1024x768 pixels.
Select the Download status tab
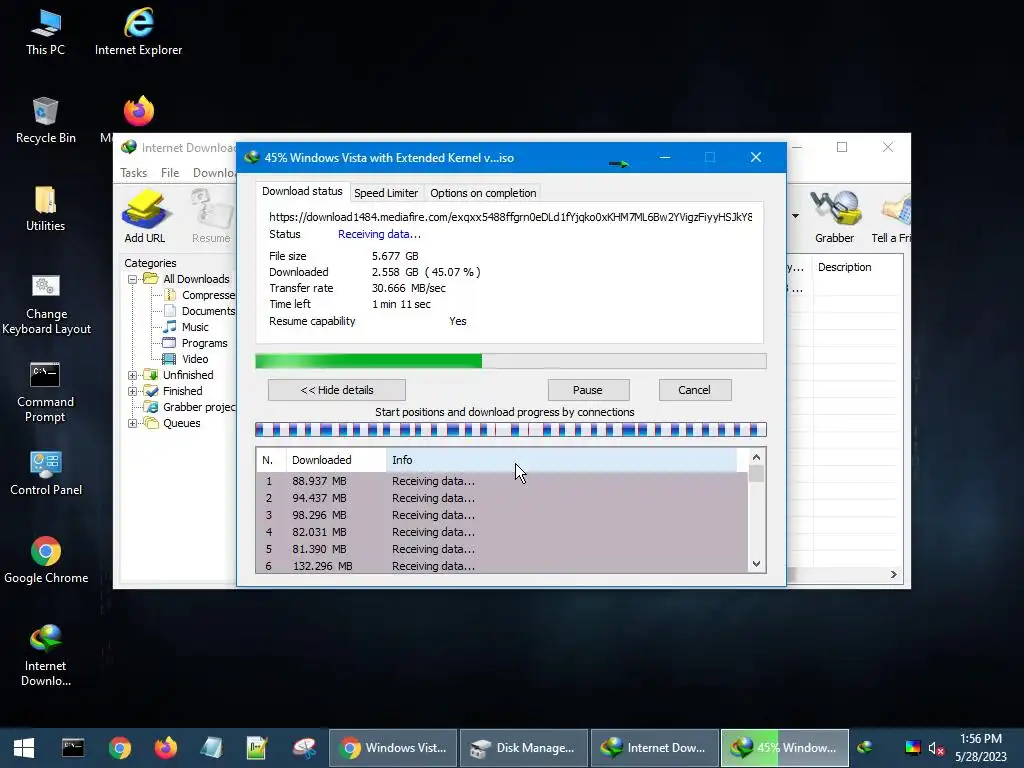click(302, 191)
